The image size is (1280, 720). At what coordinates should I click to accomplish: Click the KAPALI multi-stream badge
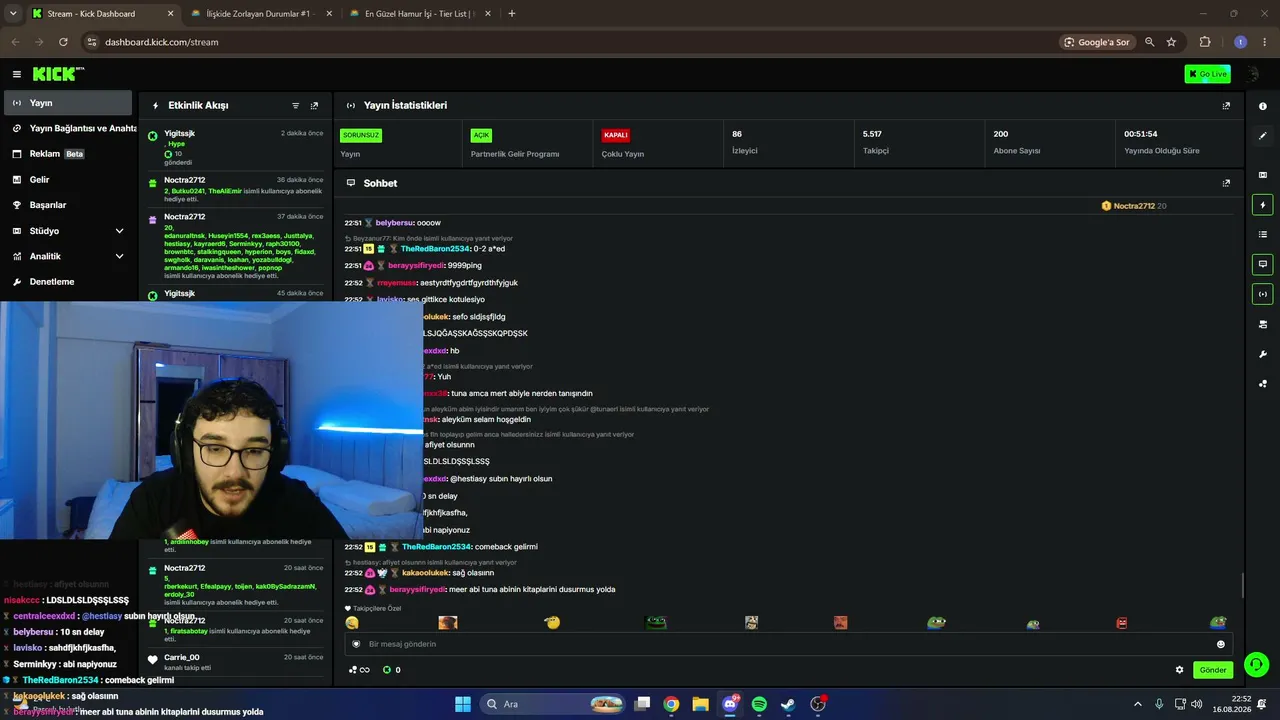click(615, 135)
